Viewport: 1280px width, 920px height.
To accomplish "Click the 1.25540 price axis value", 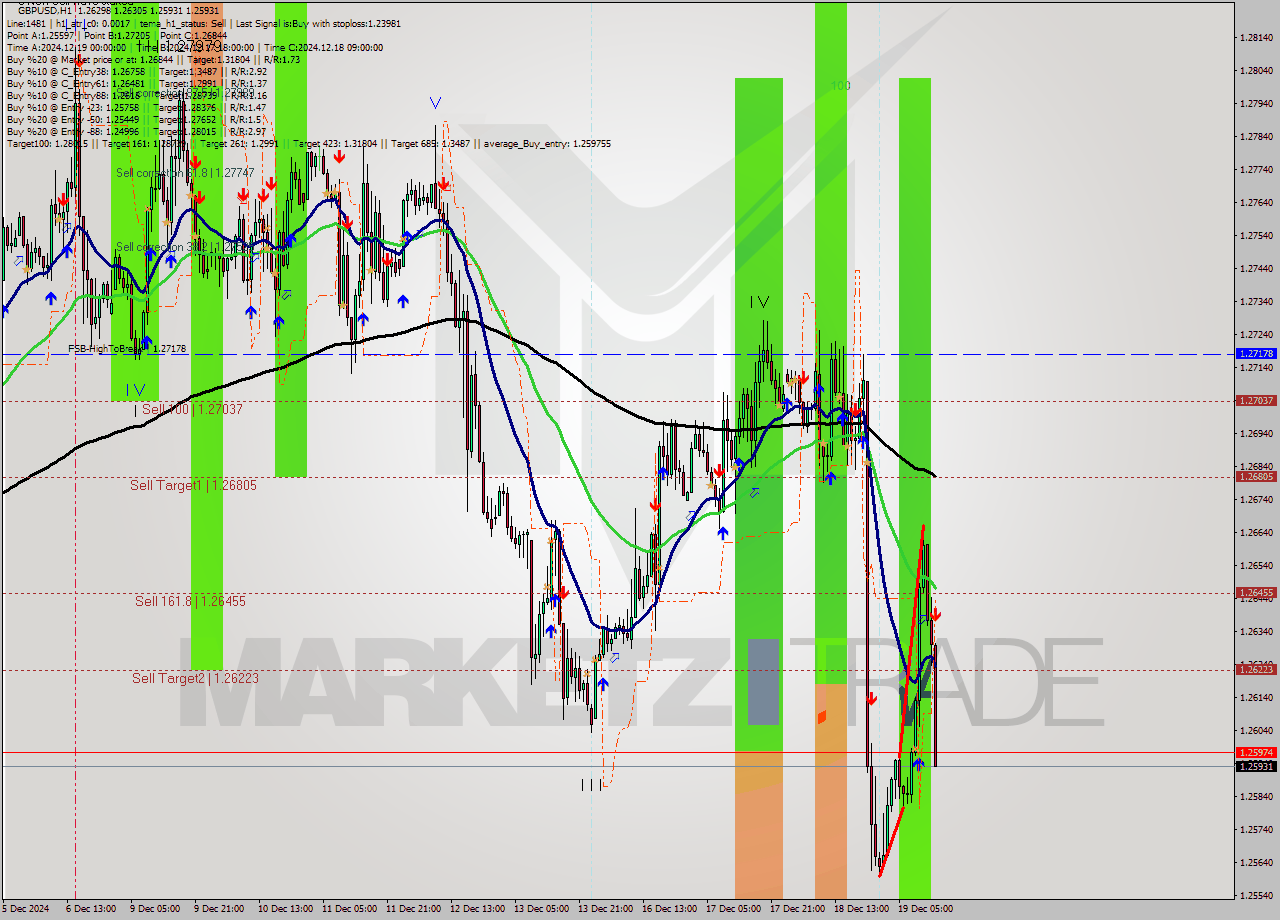I will 1256,895.
